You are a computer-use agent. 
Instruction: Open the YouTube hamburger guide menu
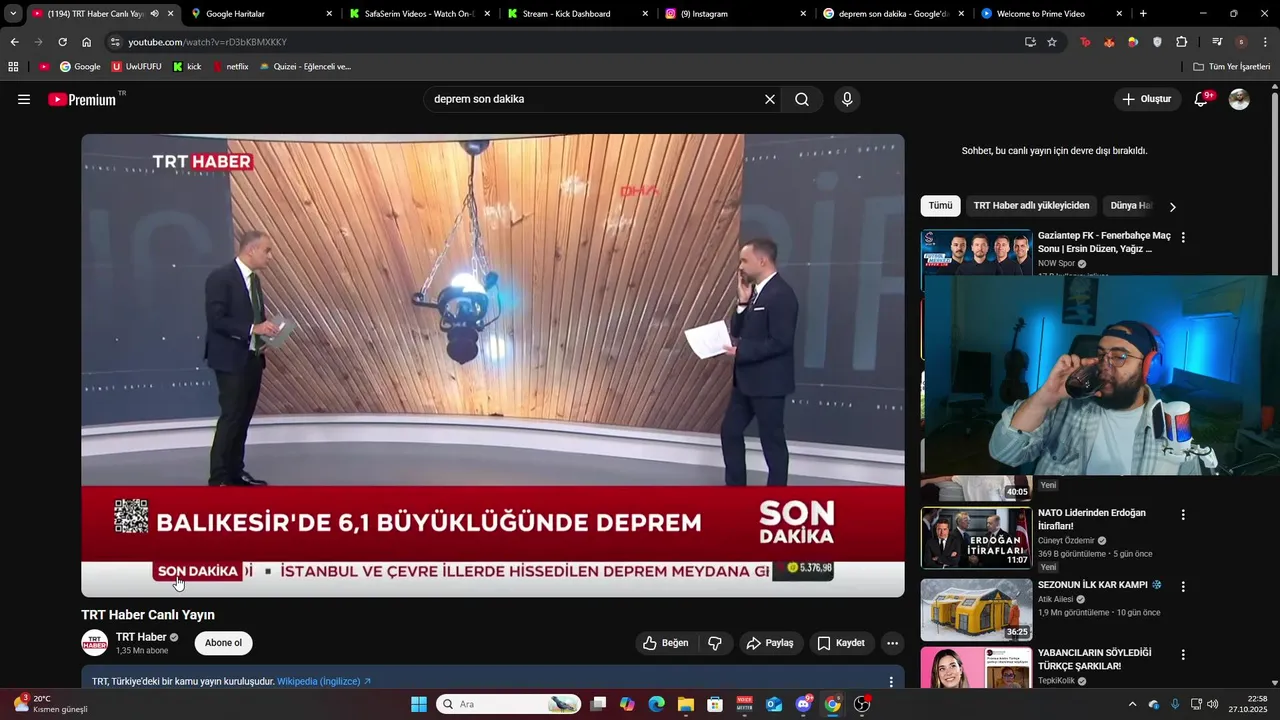coord(24,99)
